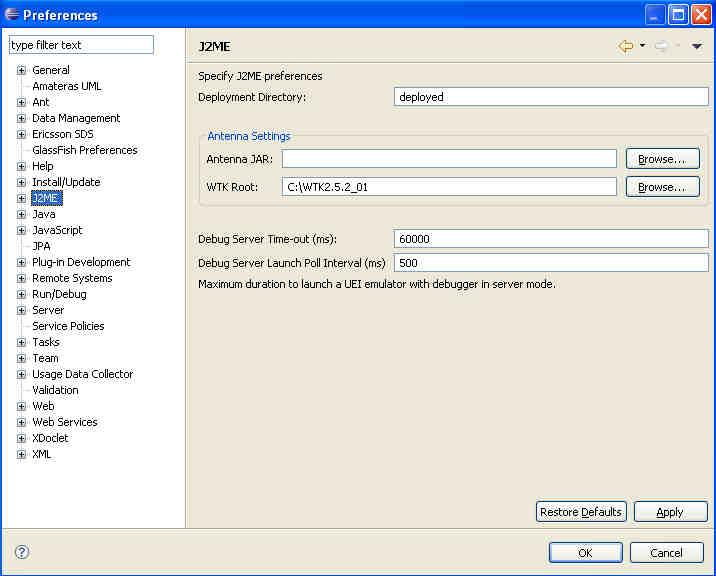Select the JPA preference page

coord(41,246)
